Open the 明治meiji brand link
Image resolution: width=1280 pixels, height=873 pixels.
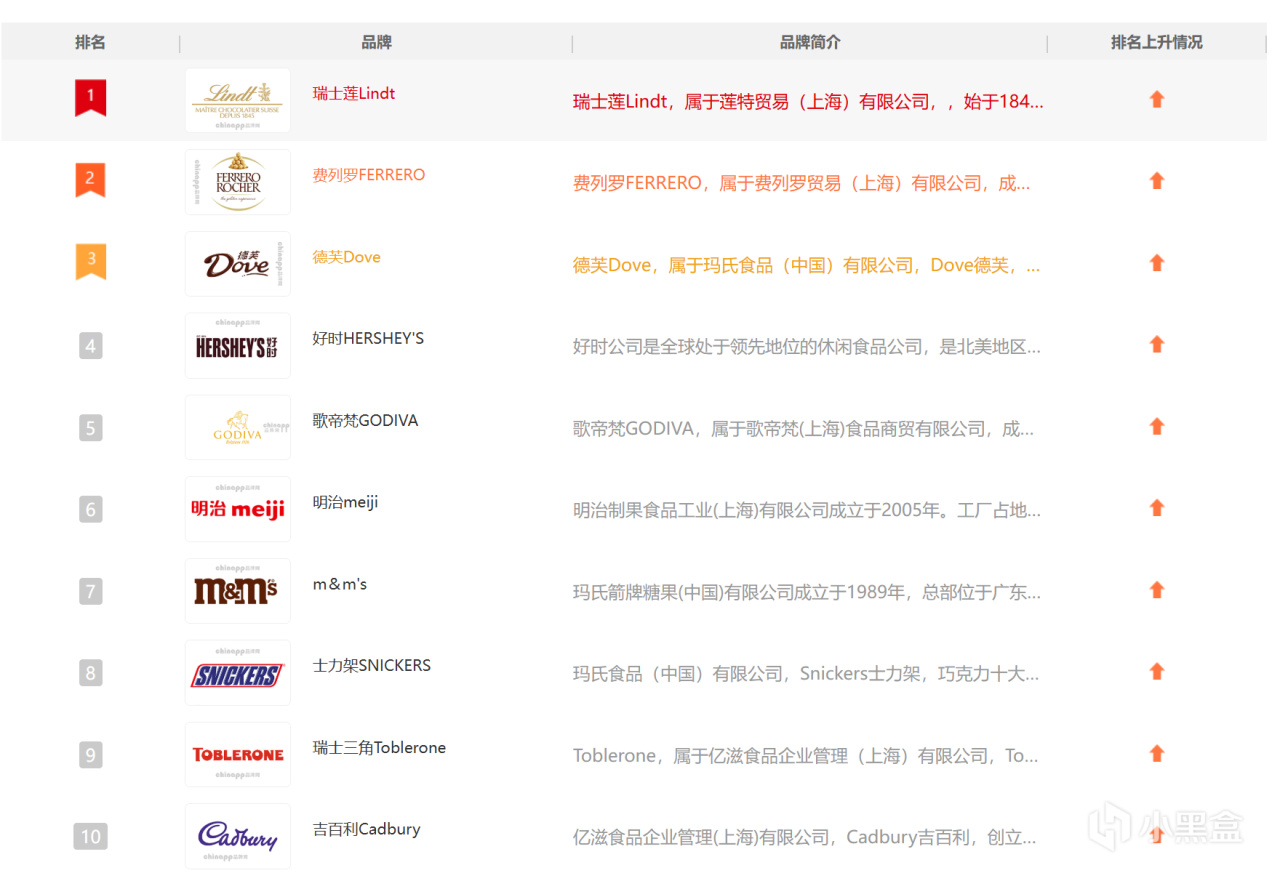[345, 502]
